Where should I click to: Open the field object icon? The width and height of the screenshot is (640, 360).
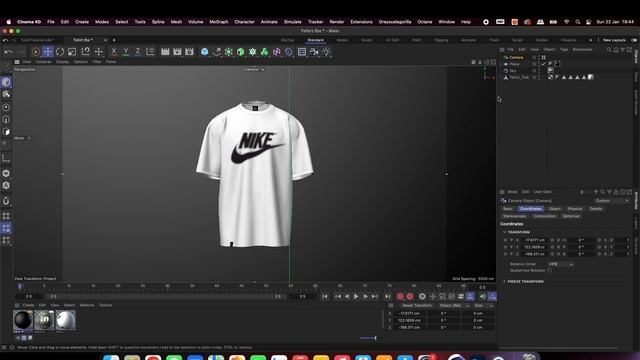(x=289, y=52)
